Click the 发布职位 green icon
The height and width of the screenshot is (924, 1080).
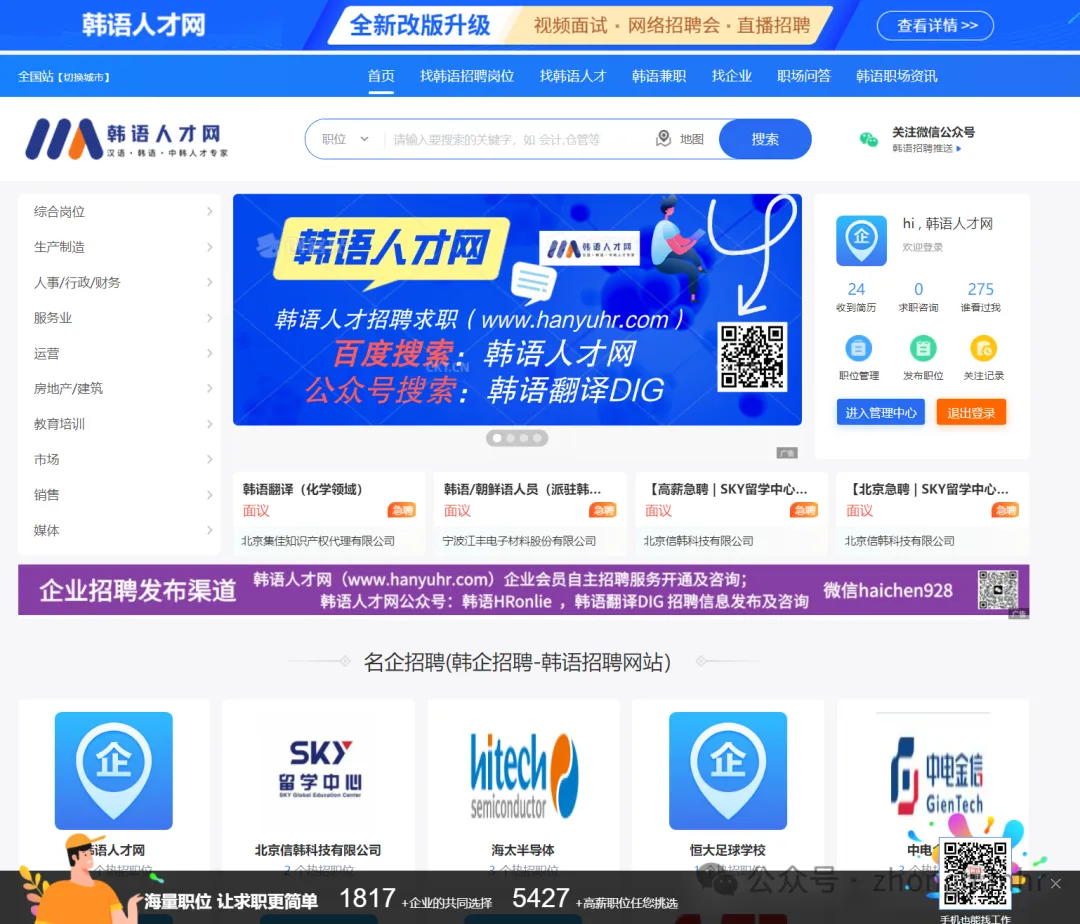pyautogui.click(x=922, y=348)
